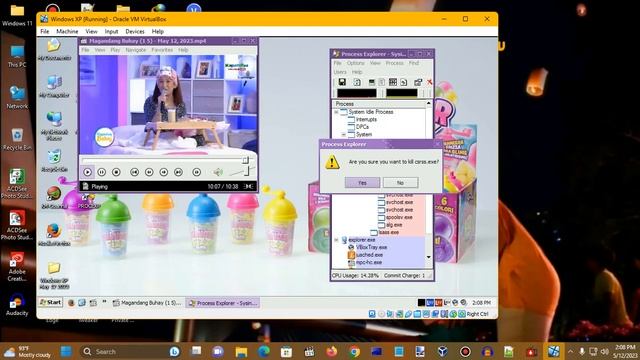Open Firefox from the Windows taskbar
This screenshot has width=640, height=360.
[331, 351]
